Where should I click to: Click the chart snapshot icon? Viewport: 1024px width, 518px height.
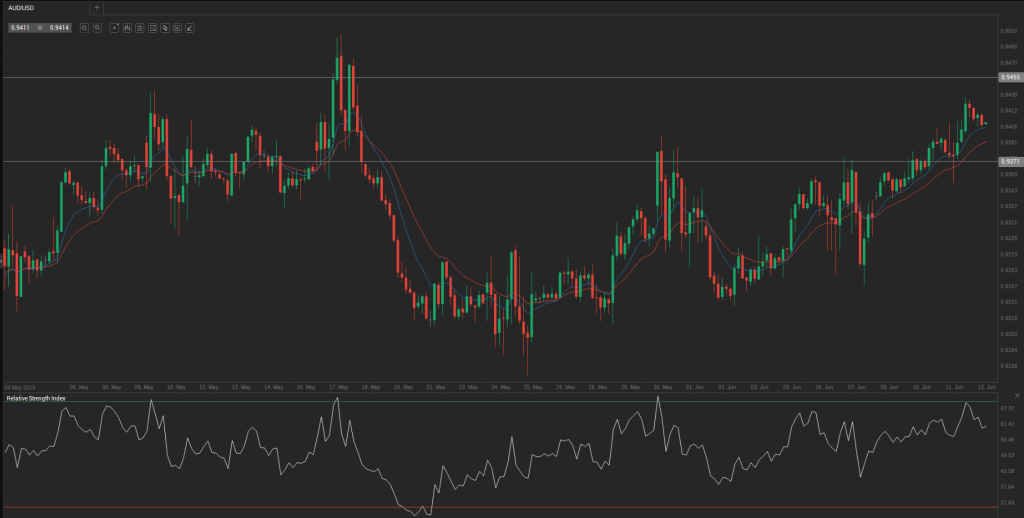click(x=177, y=28)
